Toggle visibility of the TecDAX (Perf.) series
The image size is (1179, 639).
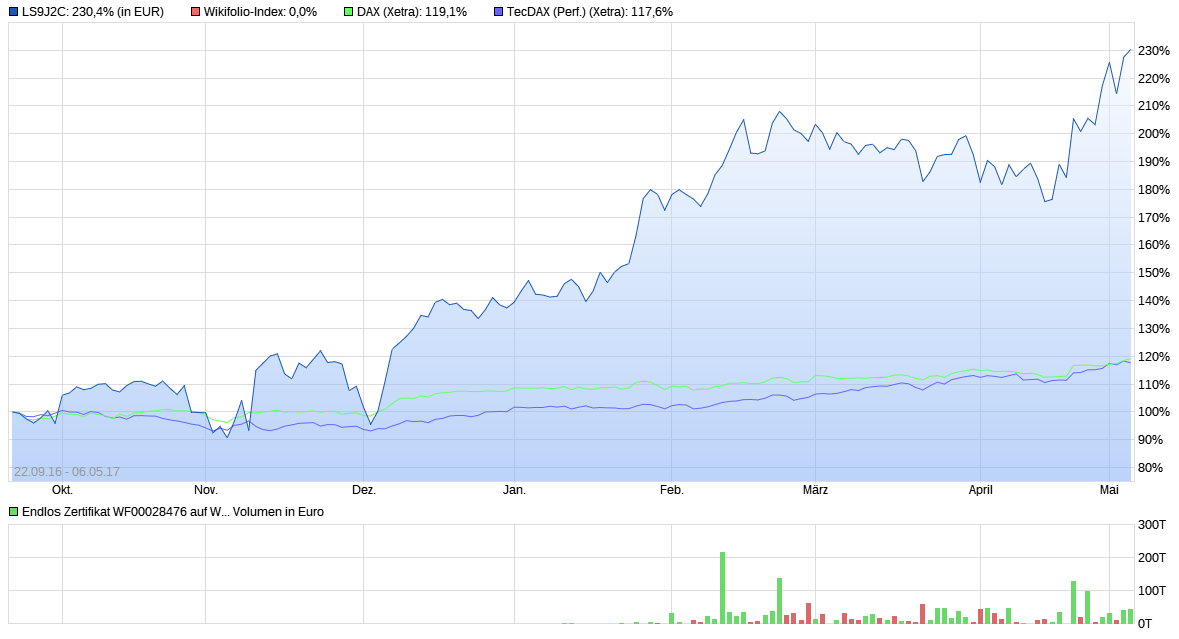coord(500,11)
